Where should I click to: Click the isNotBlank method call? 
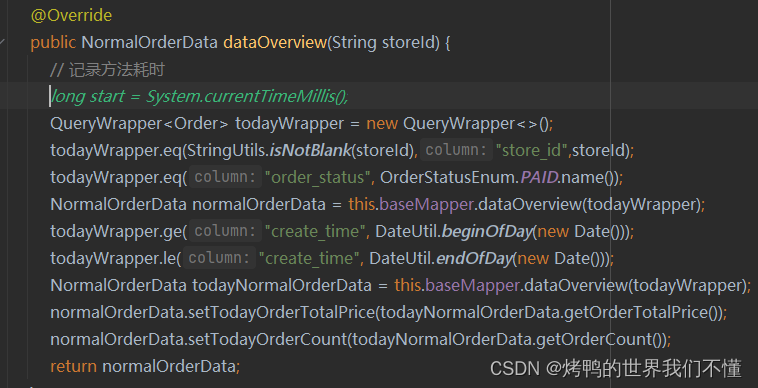pyautogui.click(x=310, y=150)
